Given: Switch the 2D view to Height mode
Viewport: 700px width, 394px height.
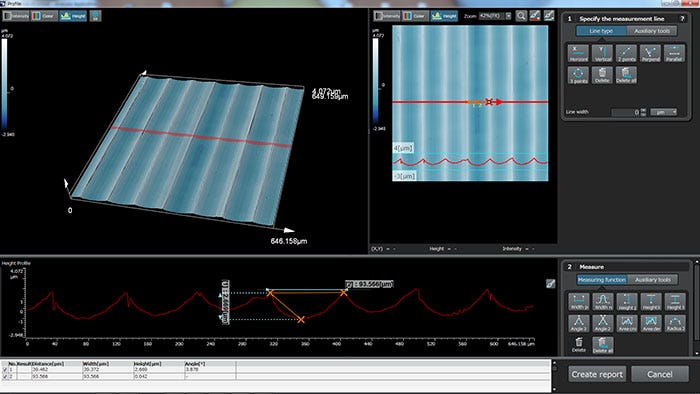Looking at the screenshot, I should [444, 16].
